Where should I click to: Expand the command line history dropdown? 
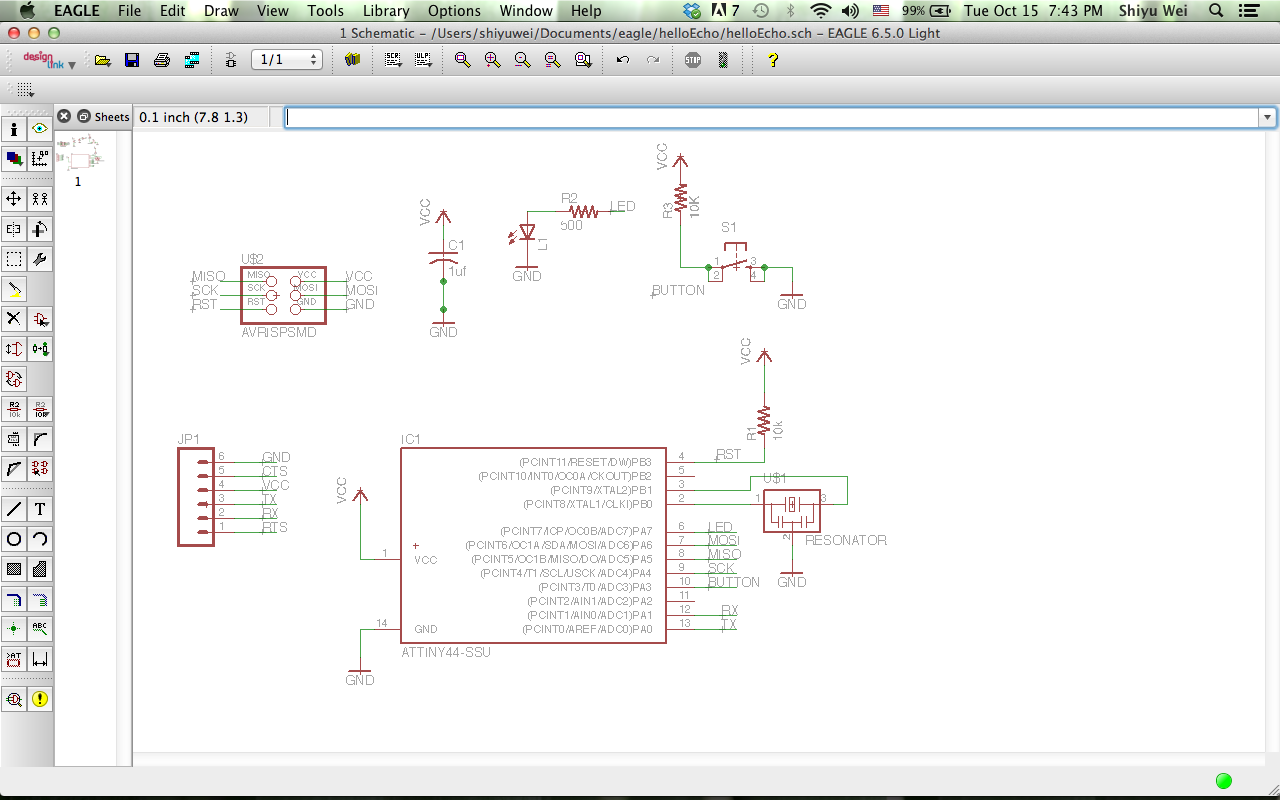tap(1268, 117)
